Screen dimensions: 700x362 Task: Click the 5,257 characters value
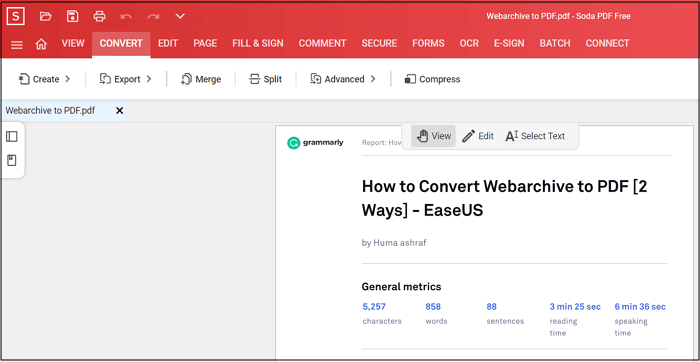point(374,307)
